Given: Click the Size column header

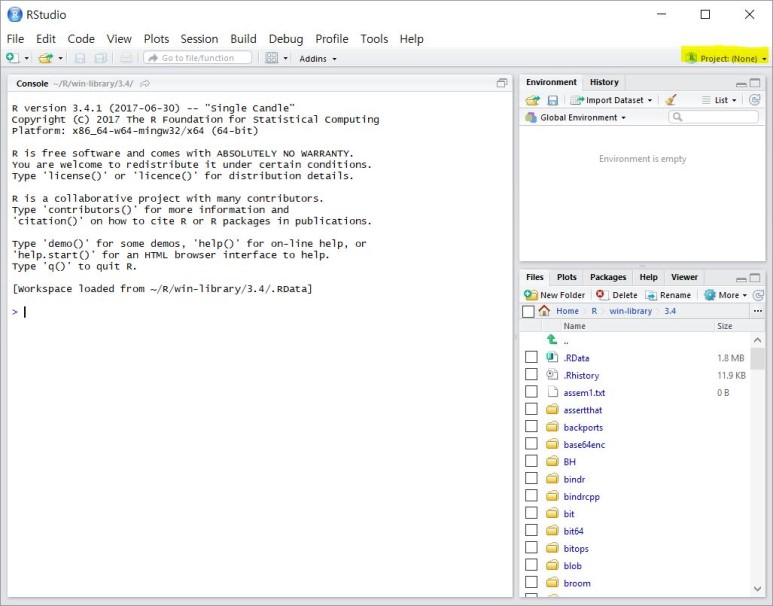Looking at the screenshot, I should (x=724, y=326).
